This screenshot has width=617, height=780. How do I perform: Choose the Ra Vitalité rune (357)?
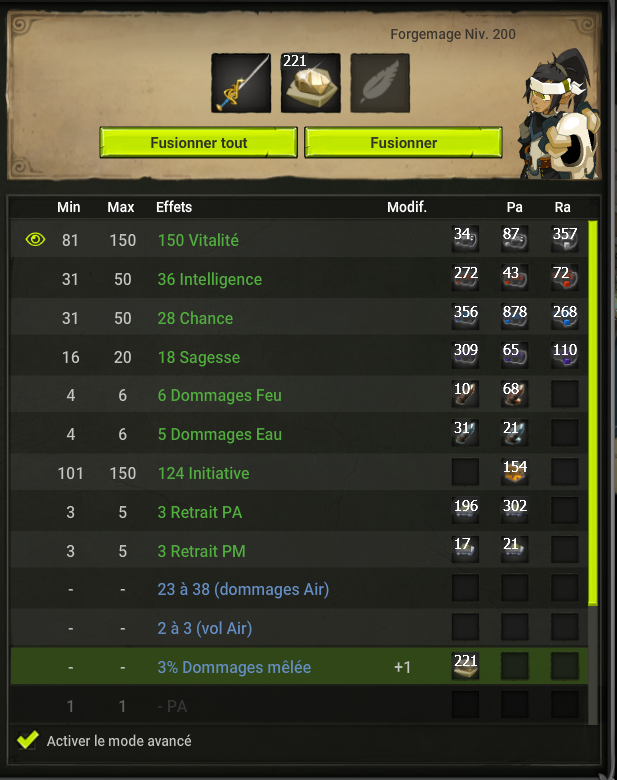click(565, 239)
